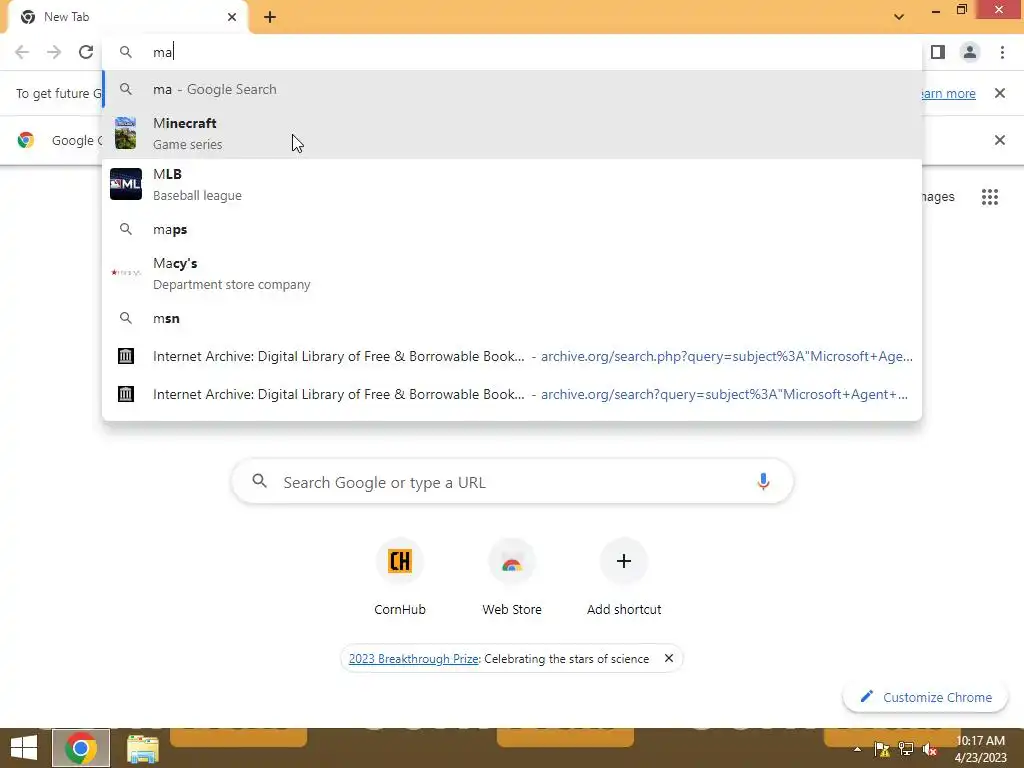Open the tab search chevron dropdown
The width and height of the screenshot is (1024, 768).
point(899,17)
